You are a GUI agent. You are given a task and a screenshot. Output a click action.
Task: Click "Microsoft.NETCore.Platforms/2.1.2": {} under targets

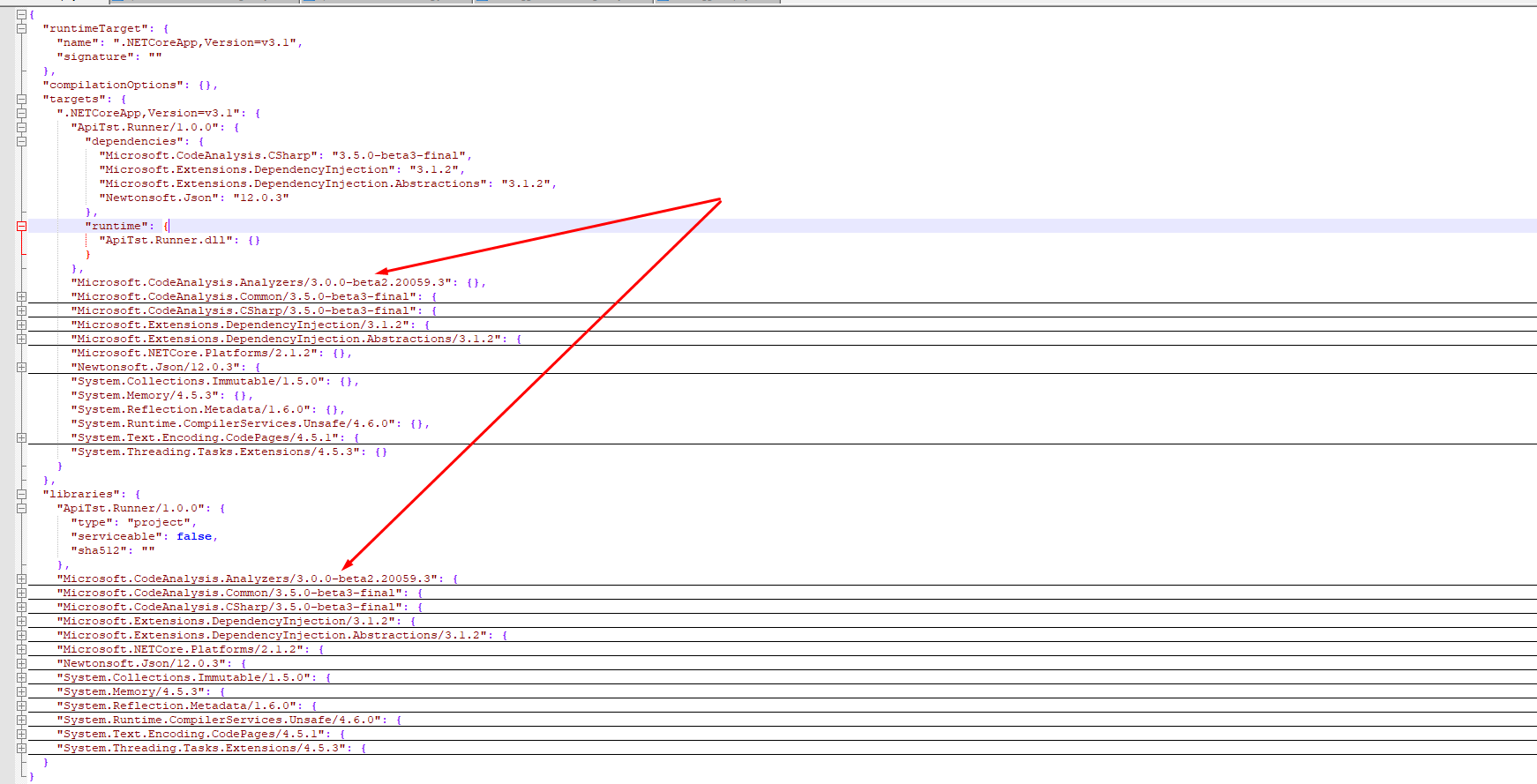[x=212, y=353]
